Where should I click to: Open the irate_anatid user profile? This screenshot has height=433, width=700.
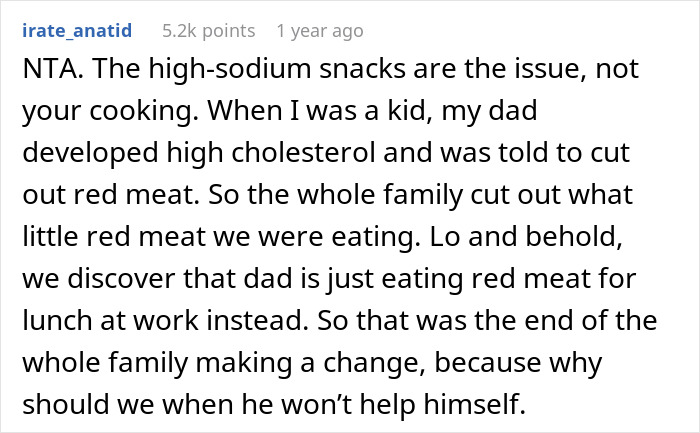pos(75,31)
